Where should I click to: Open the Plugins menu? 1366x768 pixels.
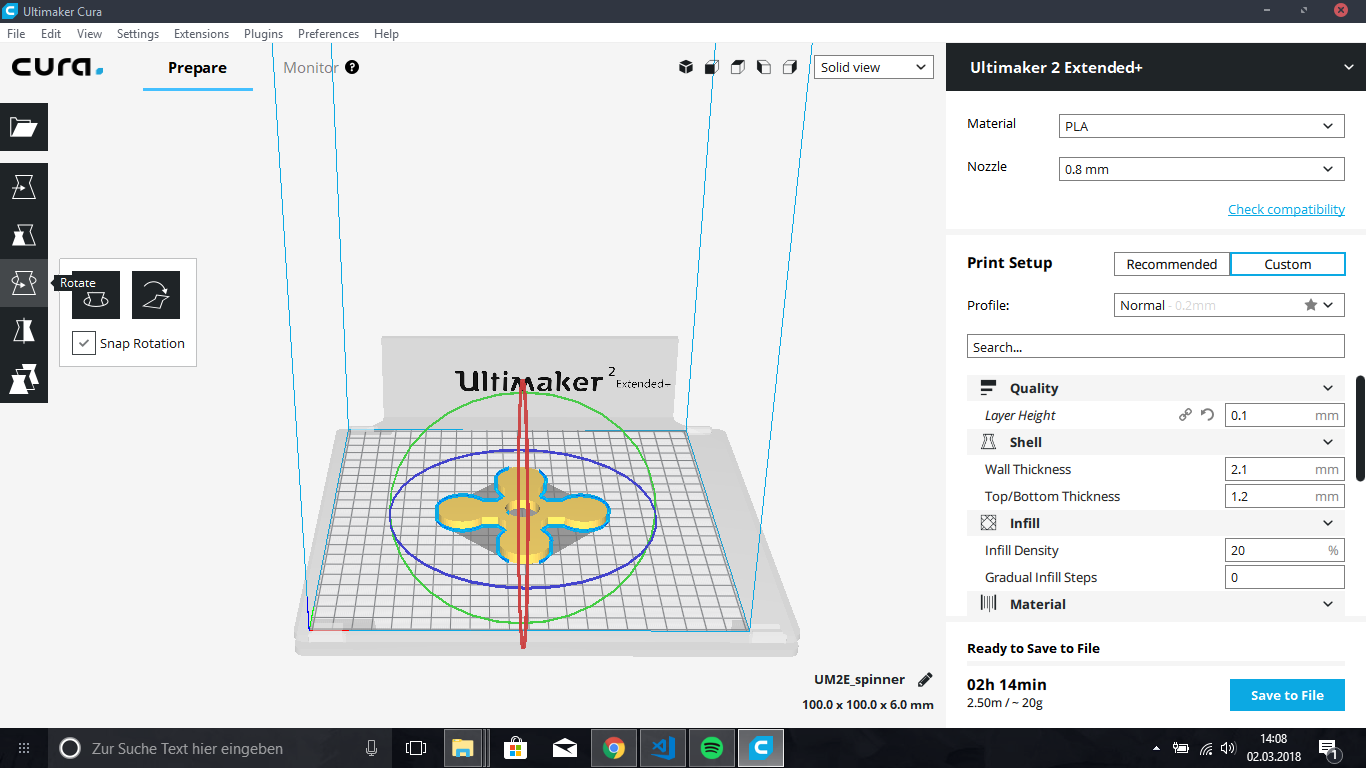click(x=264, y=33)
